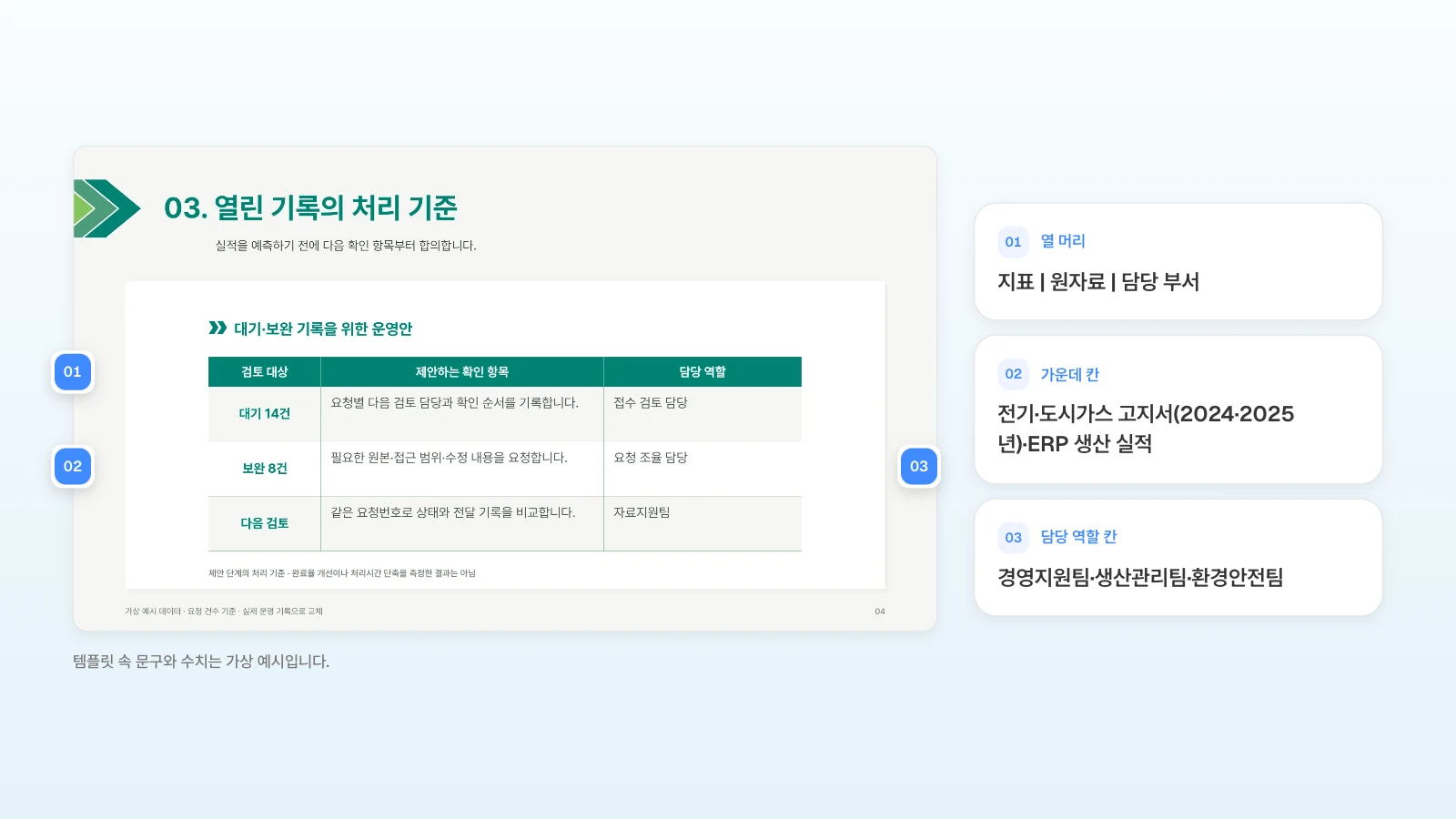The image size is (1456, 819).
Task: Click the 검토 대상 column header
Action: tap(265, 371)
